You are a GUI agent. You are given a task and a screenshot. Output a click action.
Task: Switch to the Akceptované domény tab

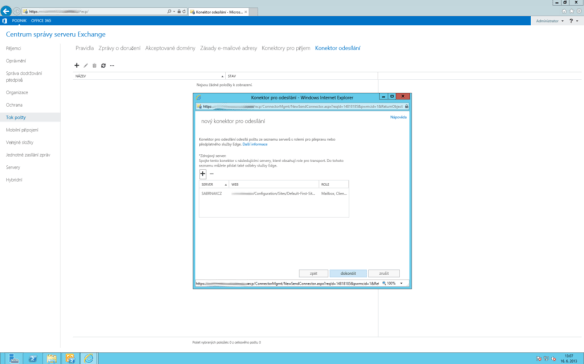click(170, 48)
